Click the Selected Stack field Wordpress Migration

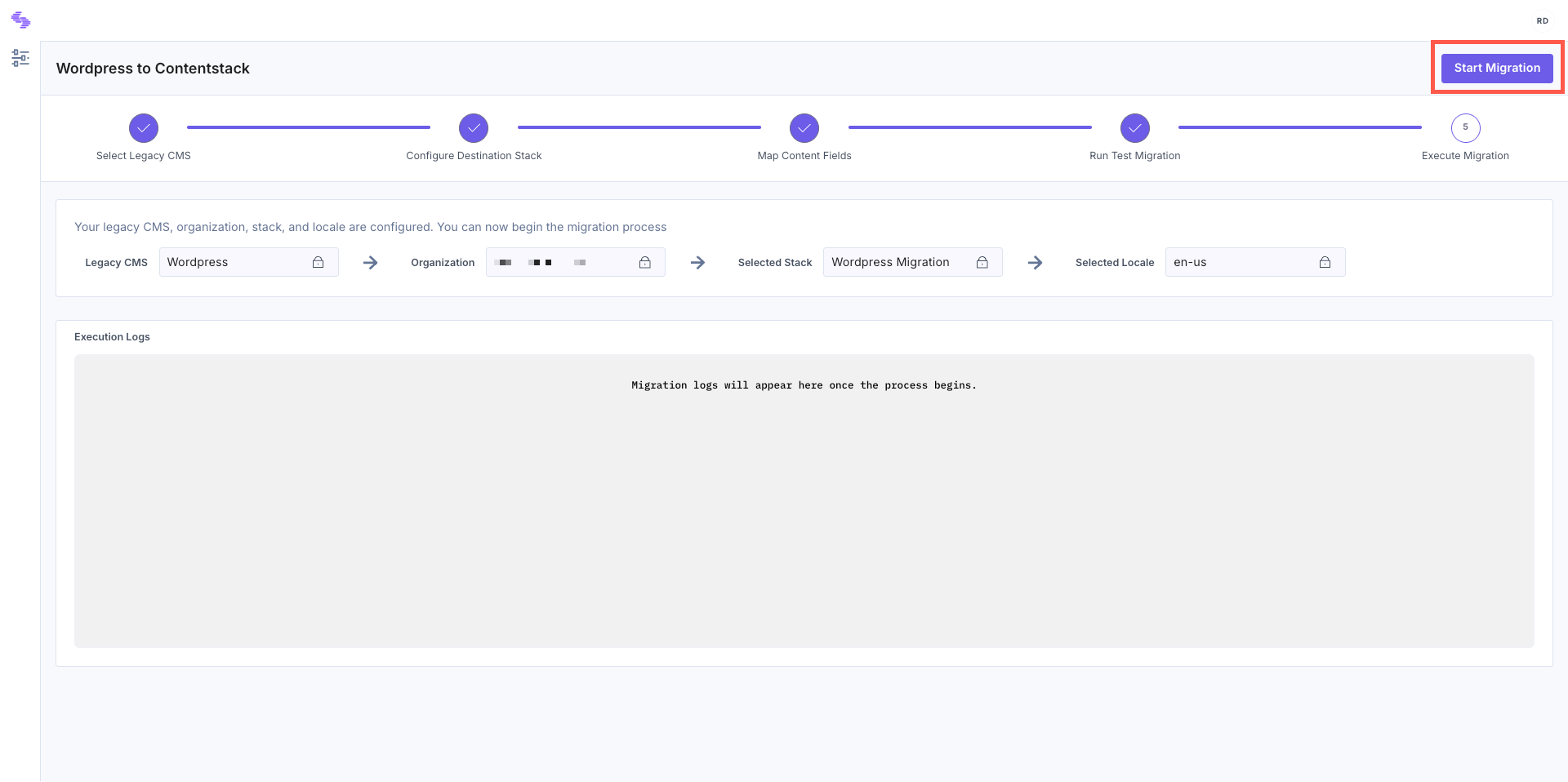[x=913, y=262]
